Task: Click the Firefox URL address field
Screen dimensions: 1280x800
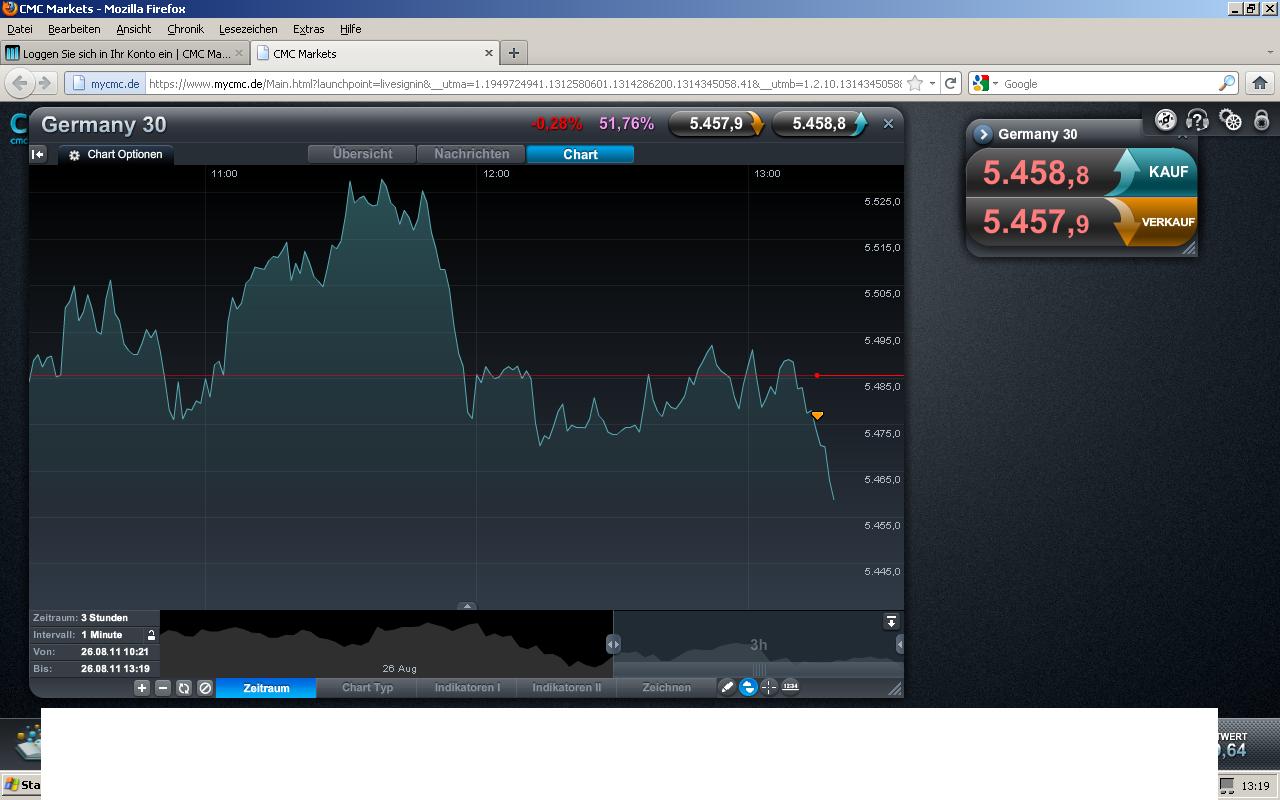Action: pos(524,84)
